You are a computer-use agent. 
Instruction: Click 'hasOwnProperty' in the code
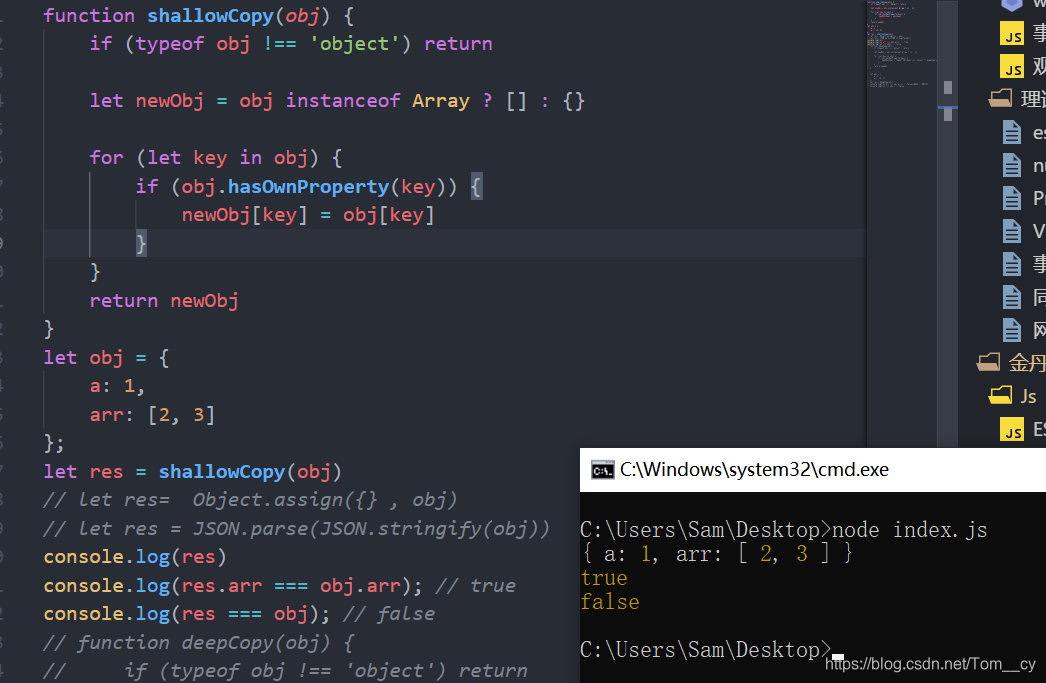point(308,187)
